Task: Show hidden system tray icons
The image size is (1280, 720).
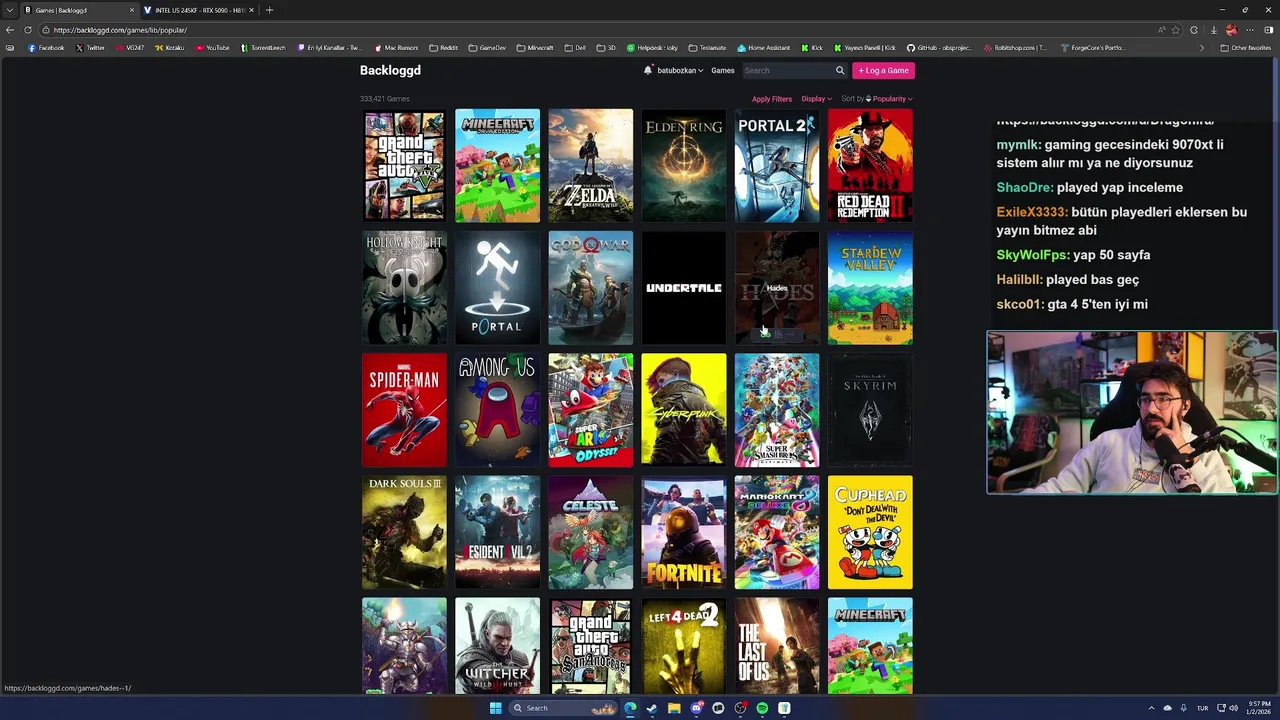Action: point(1151,708)
